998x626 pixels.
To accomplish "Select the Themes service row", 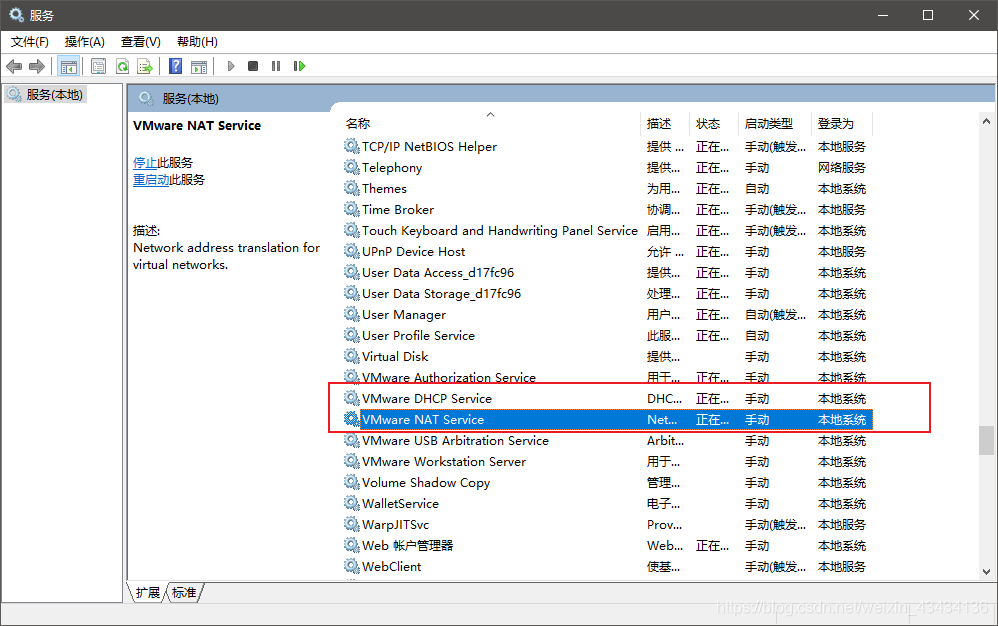I will (x=608, y=189).
